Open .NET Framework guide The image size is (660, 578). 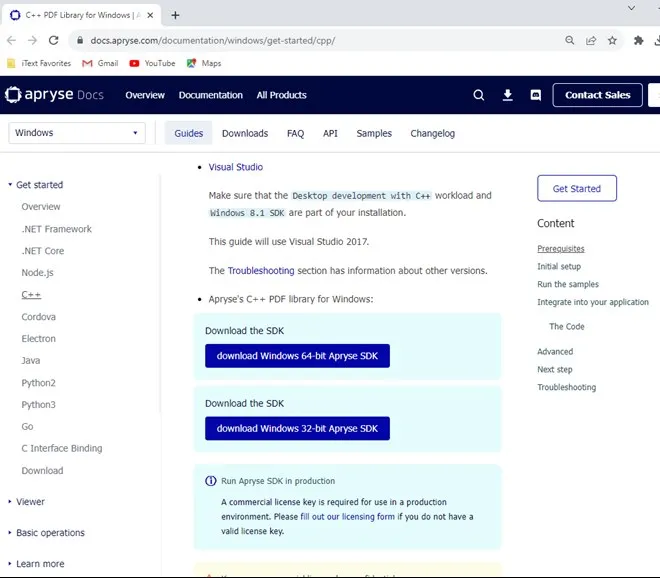(x=56, y=229)
